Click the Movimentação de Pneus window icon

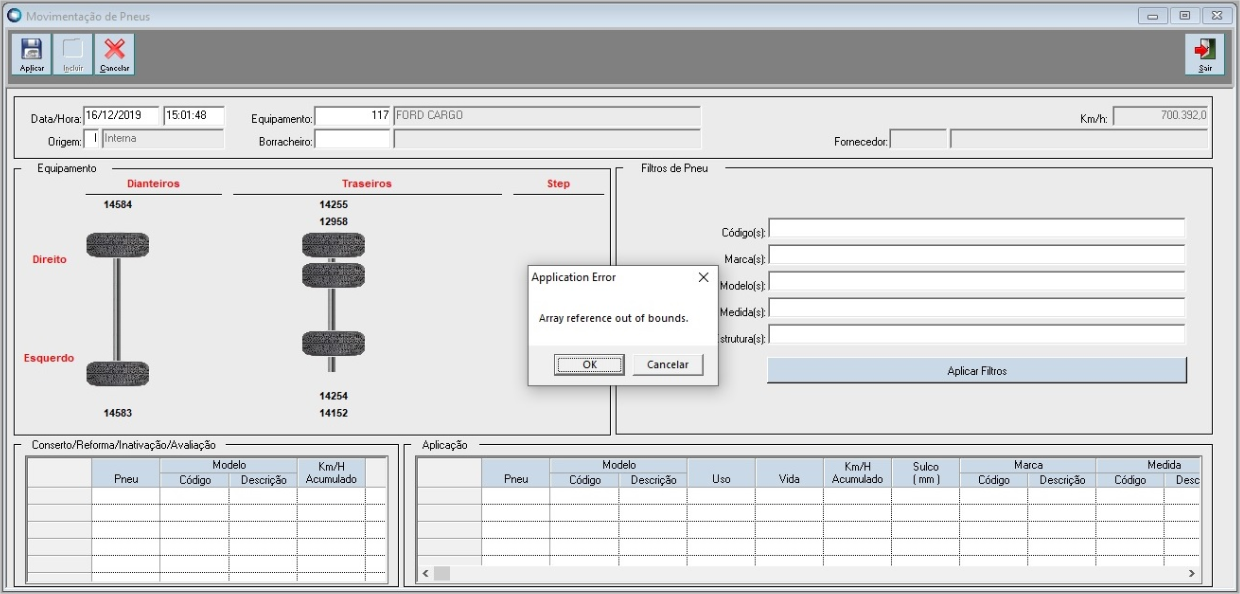pyautogui.click(x=14, y=16)
